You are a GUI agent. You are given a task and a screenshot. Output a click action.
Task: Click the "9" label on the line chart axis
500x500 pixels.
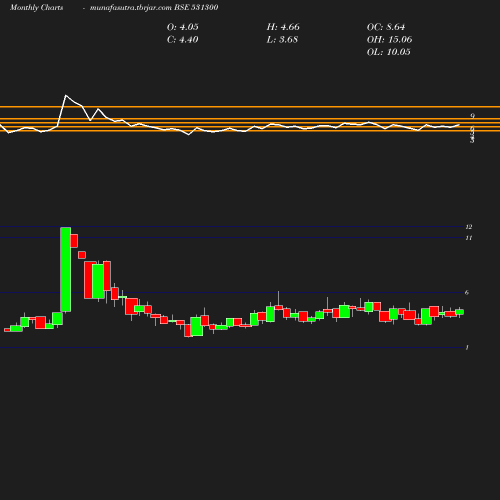coord(472,116)
